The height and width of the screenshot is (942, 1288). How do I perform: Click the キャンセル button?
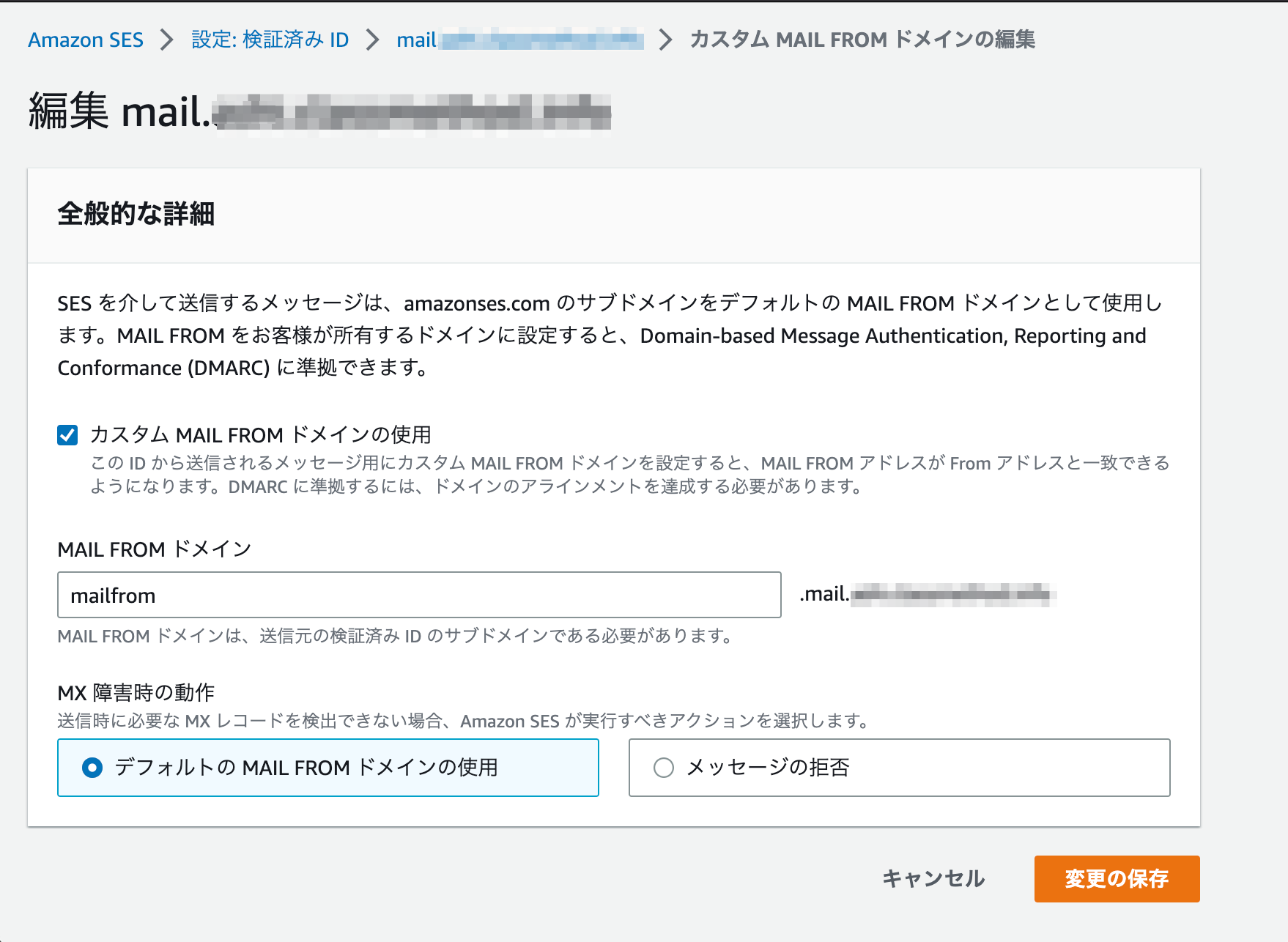[x=933, y=878]
